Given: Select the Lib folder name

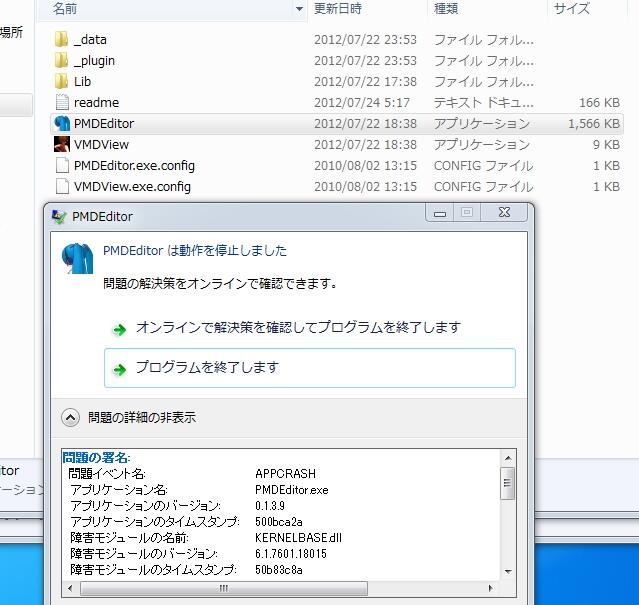Looking at the screenshot, I should [x=82, y=81].
